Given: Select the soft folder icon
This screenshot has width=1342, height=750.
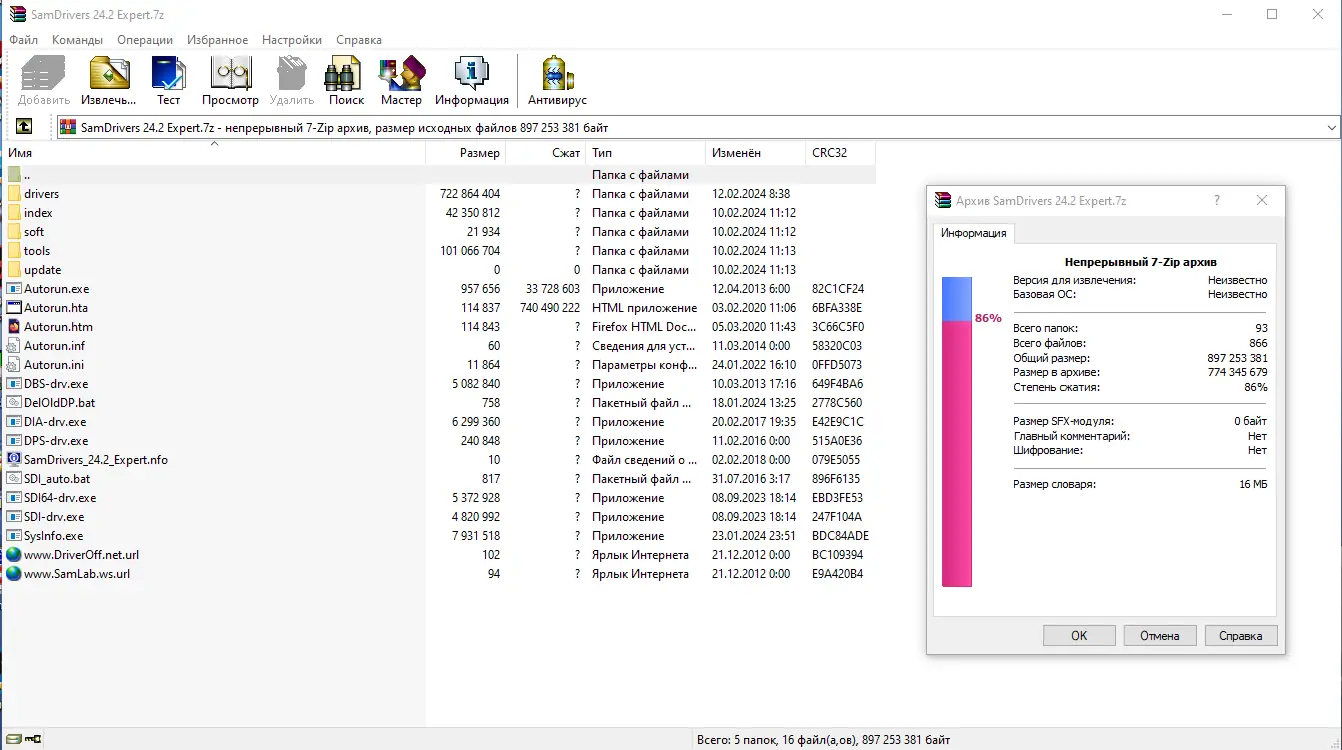Looking at the screenshot, I should click(x=14, y=232).
